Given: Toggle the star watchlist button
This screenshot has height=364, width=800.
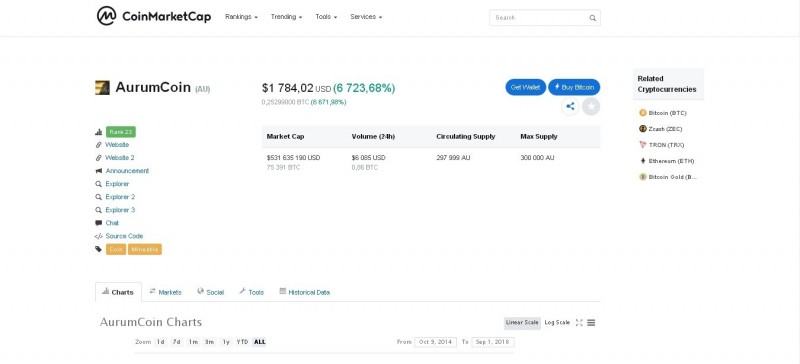Looking at the screenshot, I should click(x=591, y=106).
